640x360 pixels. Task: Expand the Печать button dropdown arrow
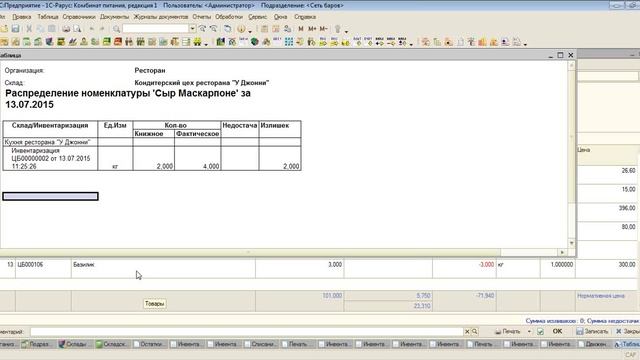pos(529,332)
